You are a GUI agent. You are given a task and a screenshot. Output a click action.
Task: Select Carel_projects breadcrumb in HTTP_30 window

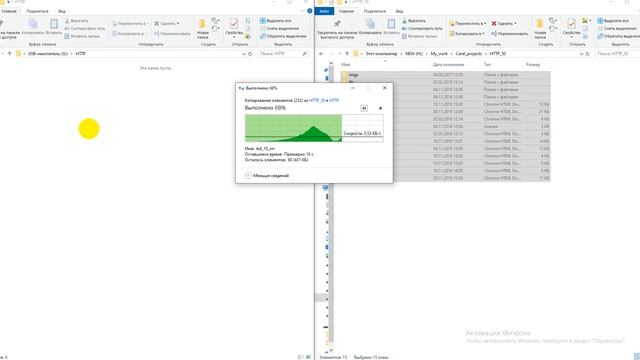coord(469,53)
